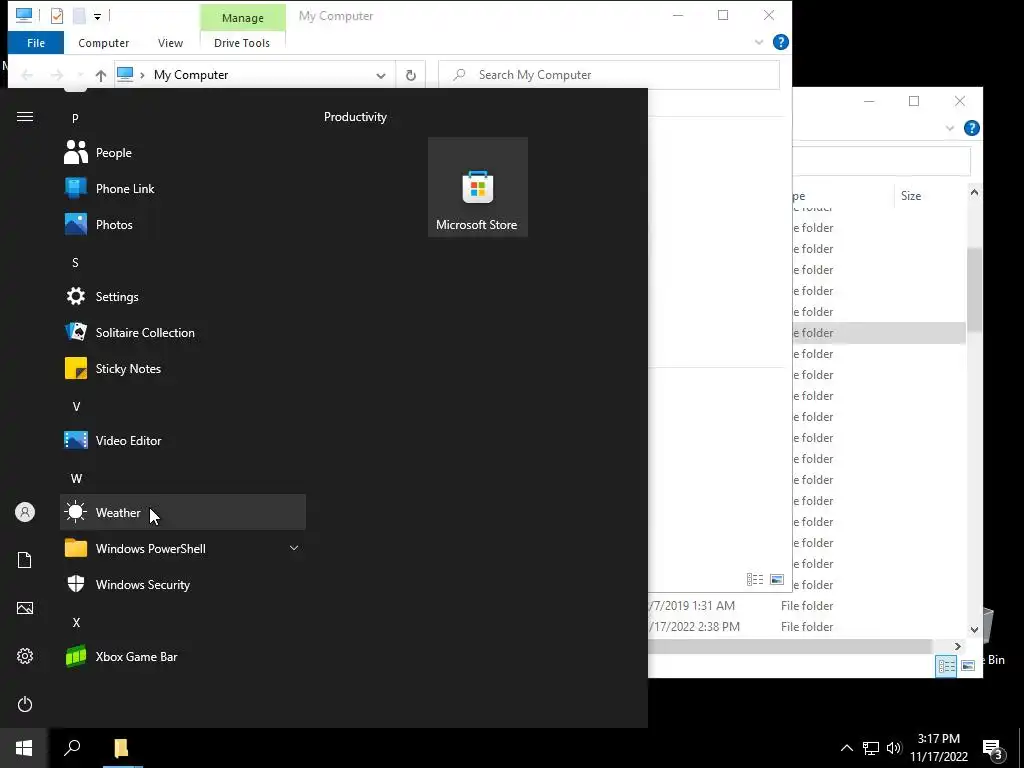1024x768 pixels.
Task: Switch to details view in back window
Action: (x=946, y=666)
